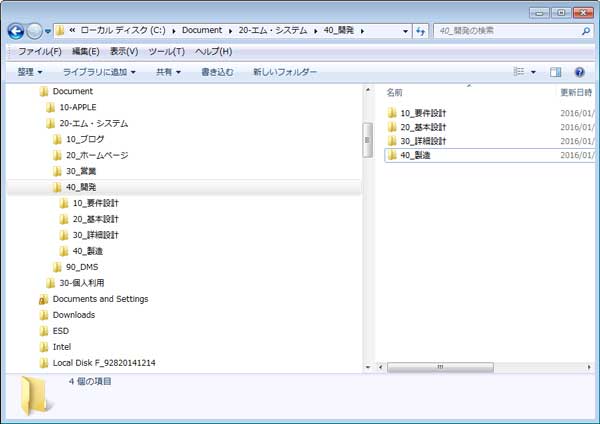The width and height of the screenshot is (600, 424).
Task: Click the 新しいフォルダー button
Action: (285, 72)
